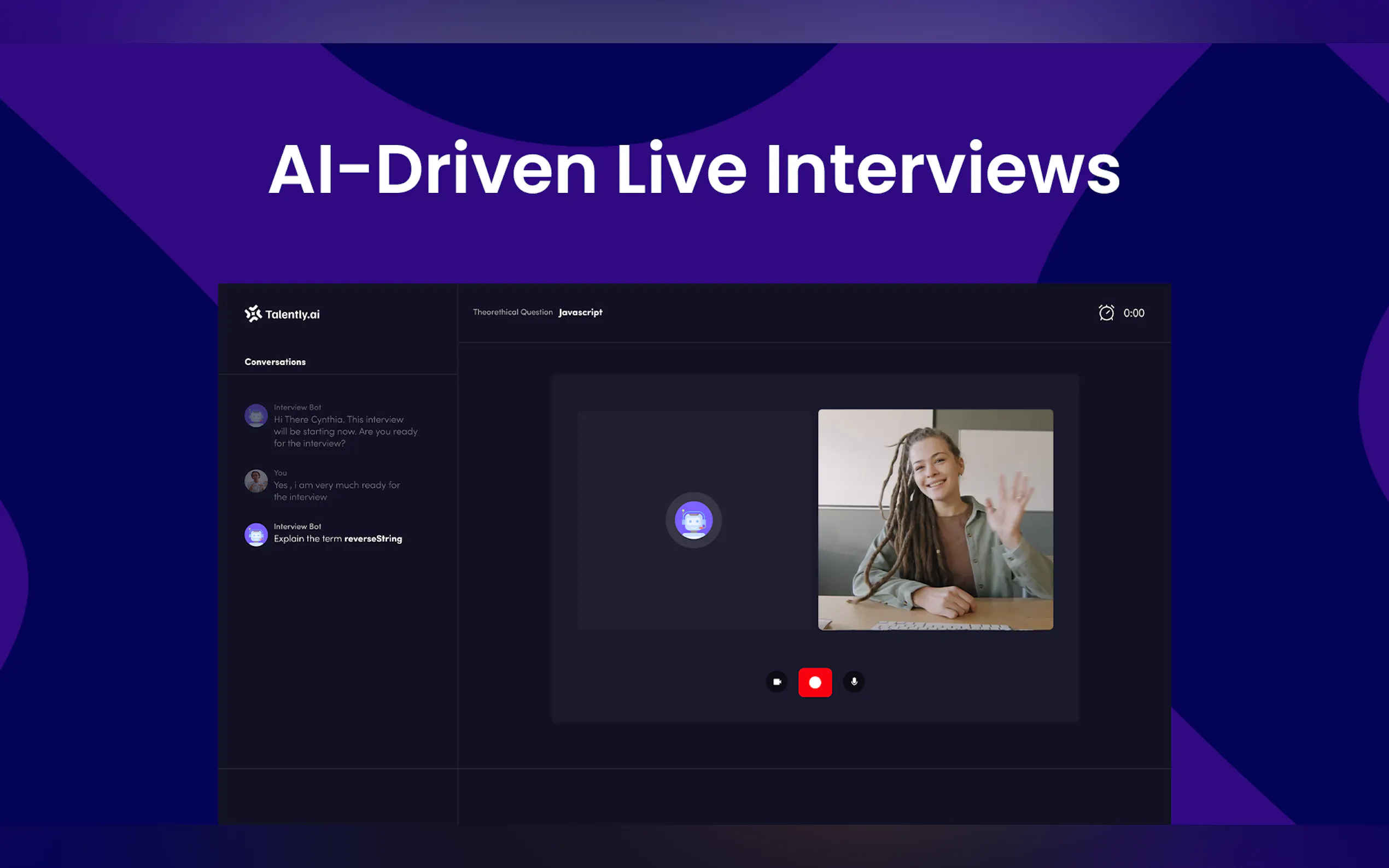Click the highlighted 'Interview Bot' sender name

[x=297, y=526]
